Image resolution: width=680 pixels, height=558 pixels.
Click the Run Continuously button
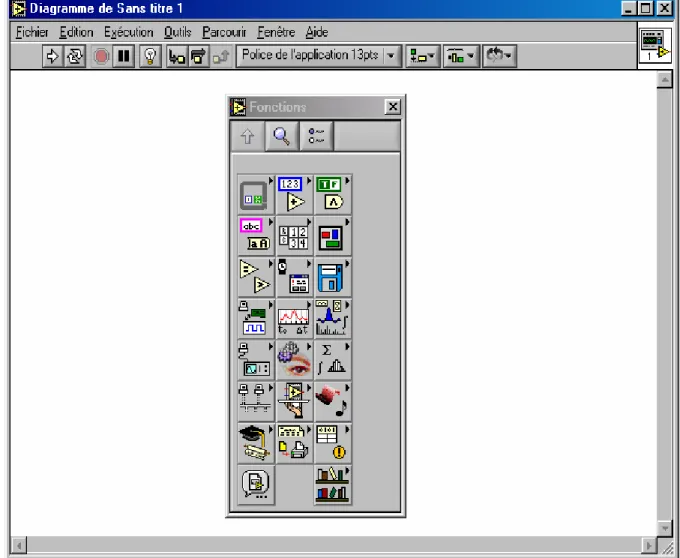[x=75, y=56]
